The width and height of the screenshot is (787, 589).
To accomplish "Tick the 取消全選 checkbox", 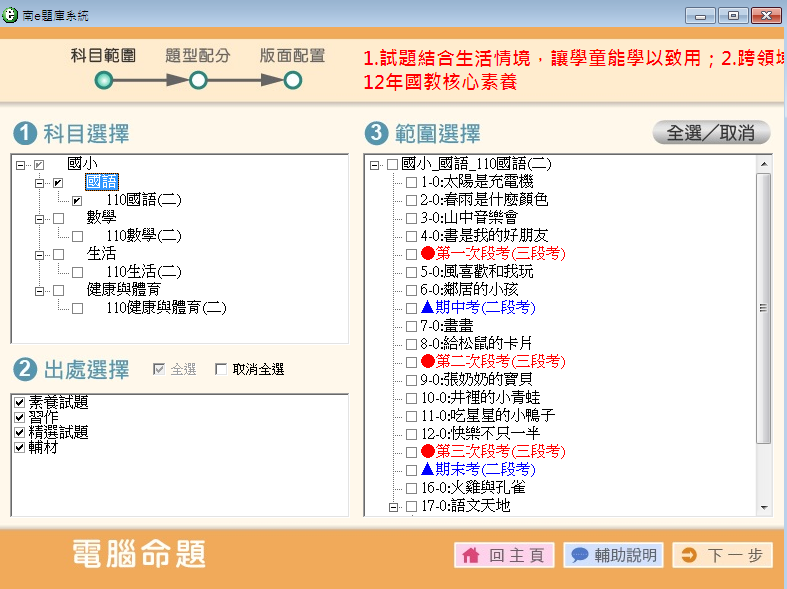I will (220, 369).
